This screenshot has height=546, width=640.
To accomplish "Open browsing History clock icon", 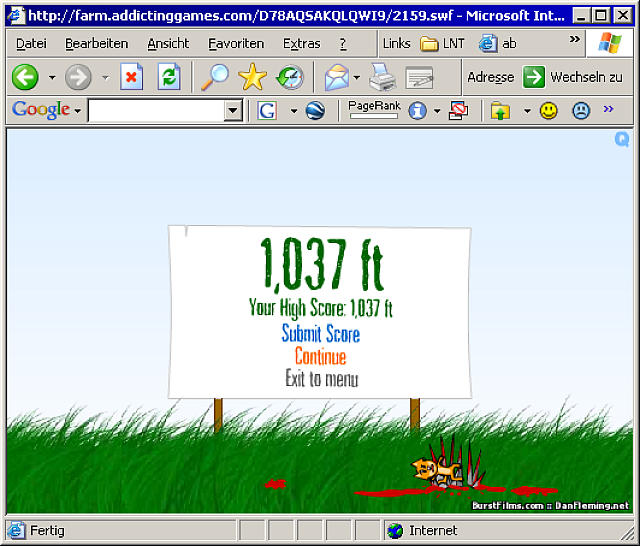I will 290,77.
